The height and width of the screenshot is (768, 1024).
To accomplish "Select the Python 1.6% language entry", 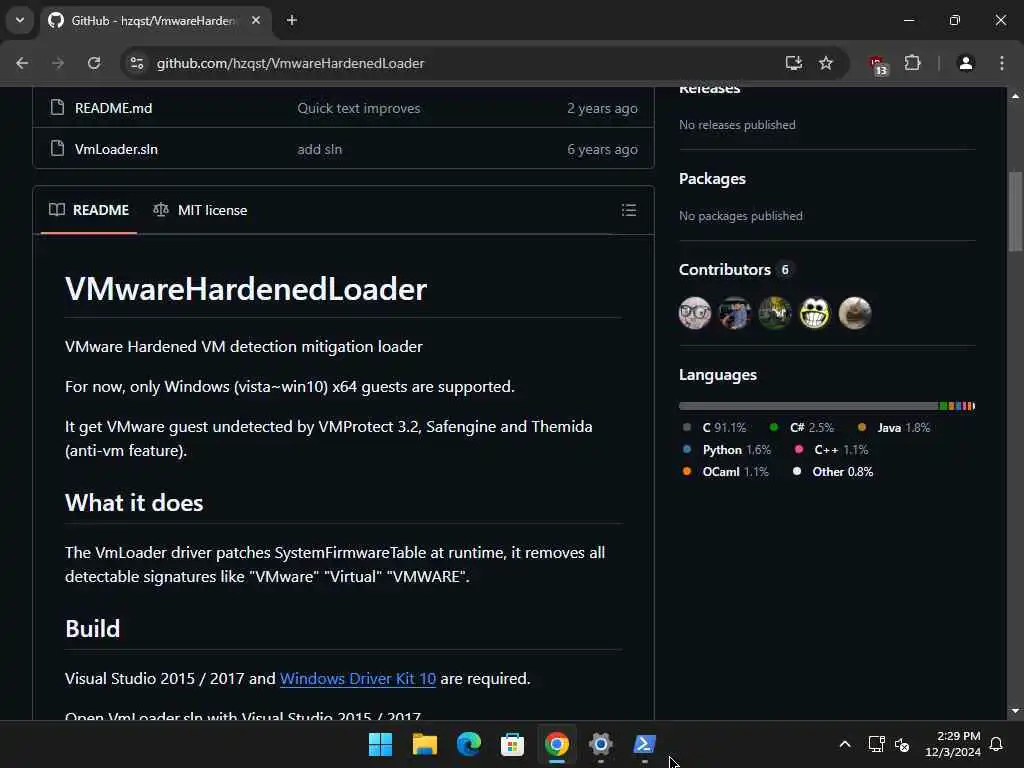I will point(727,450).
